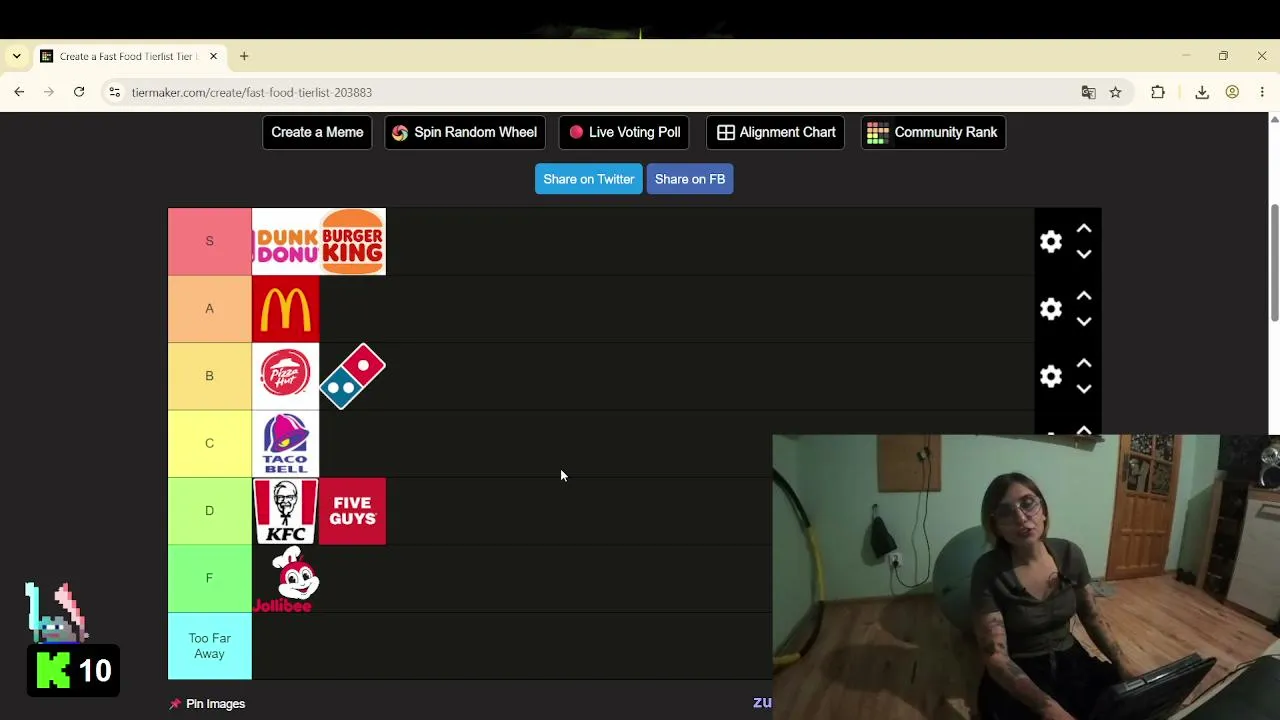Minimize the browser window
Viewport: 1280px width, 720px height.
(x=1186, y=56)
